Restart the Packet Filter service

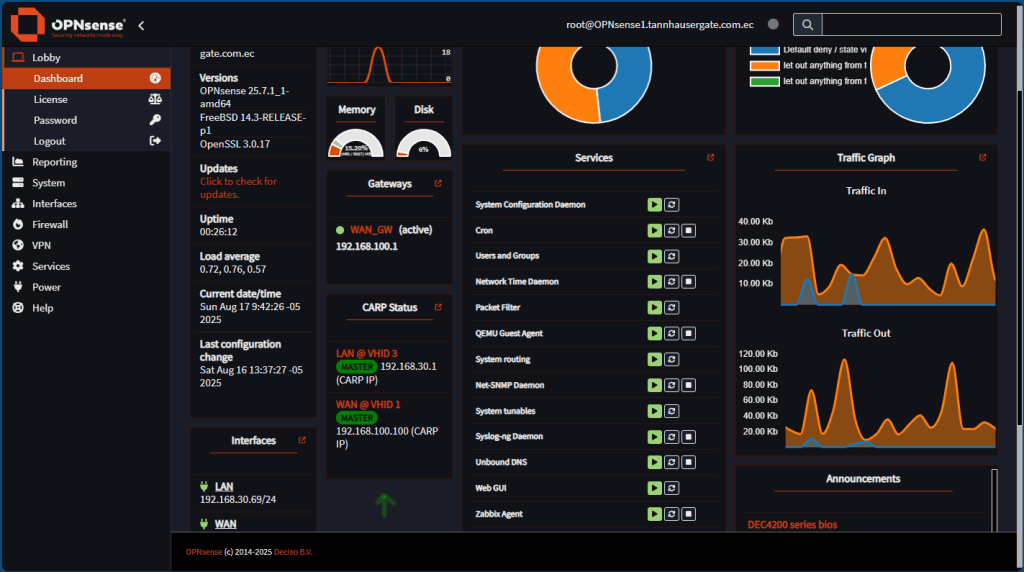coord(672,308)
